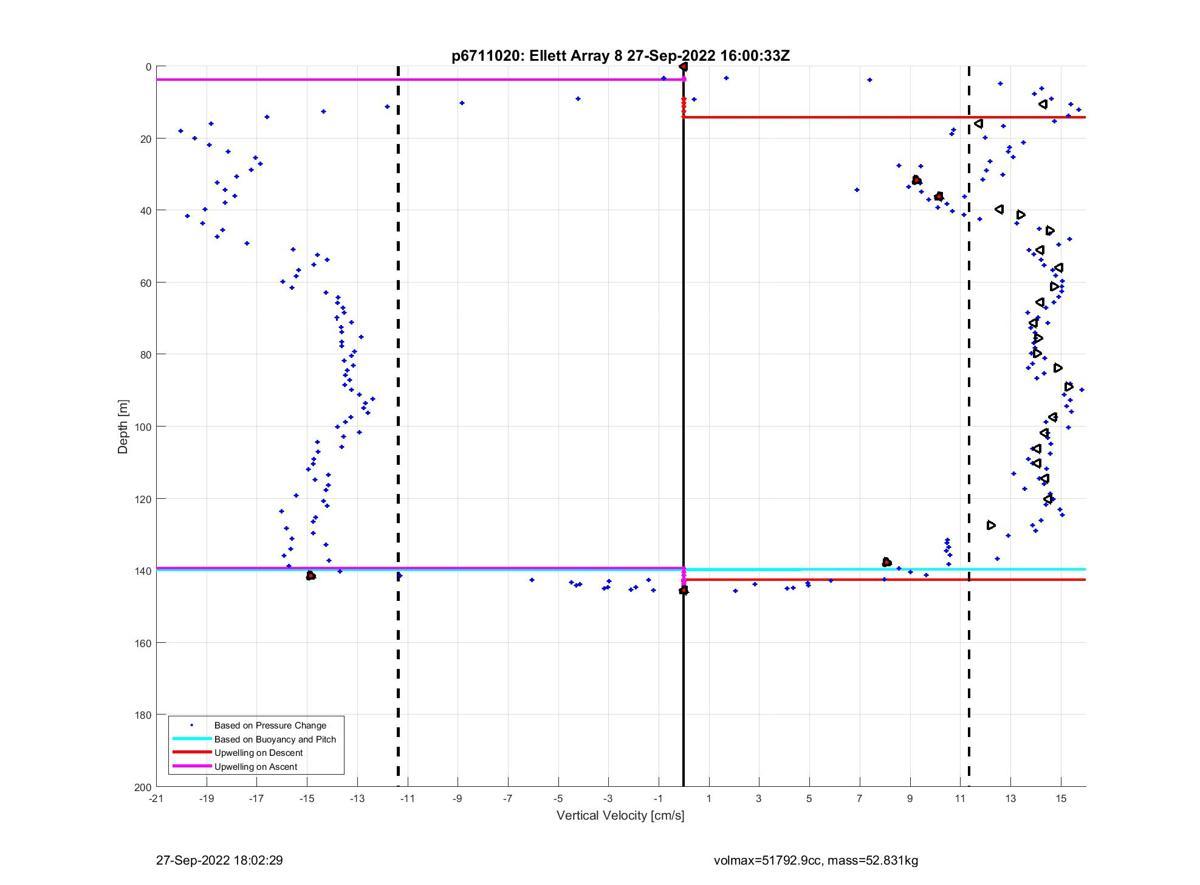The height and width of the screenshot is (885, 1200).
Task: Click depth-axis tick label "140"
Action: [142, 571]
